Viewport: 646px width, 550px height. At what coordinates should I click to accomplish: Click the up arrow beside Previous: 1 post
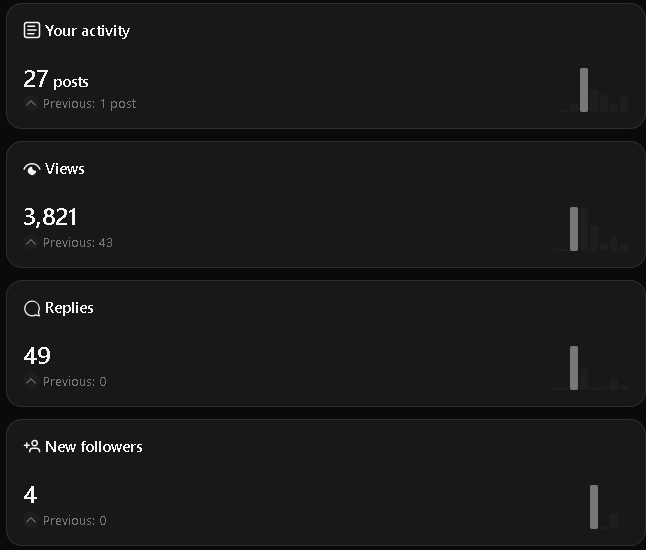pyautogui.click(x=31, y=104)
